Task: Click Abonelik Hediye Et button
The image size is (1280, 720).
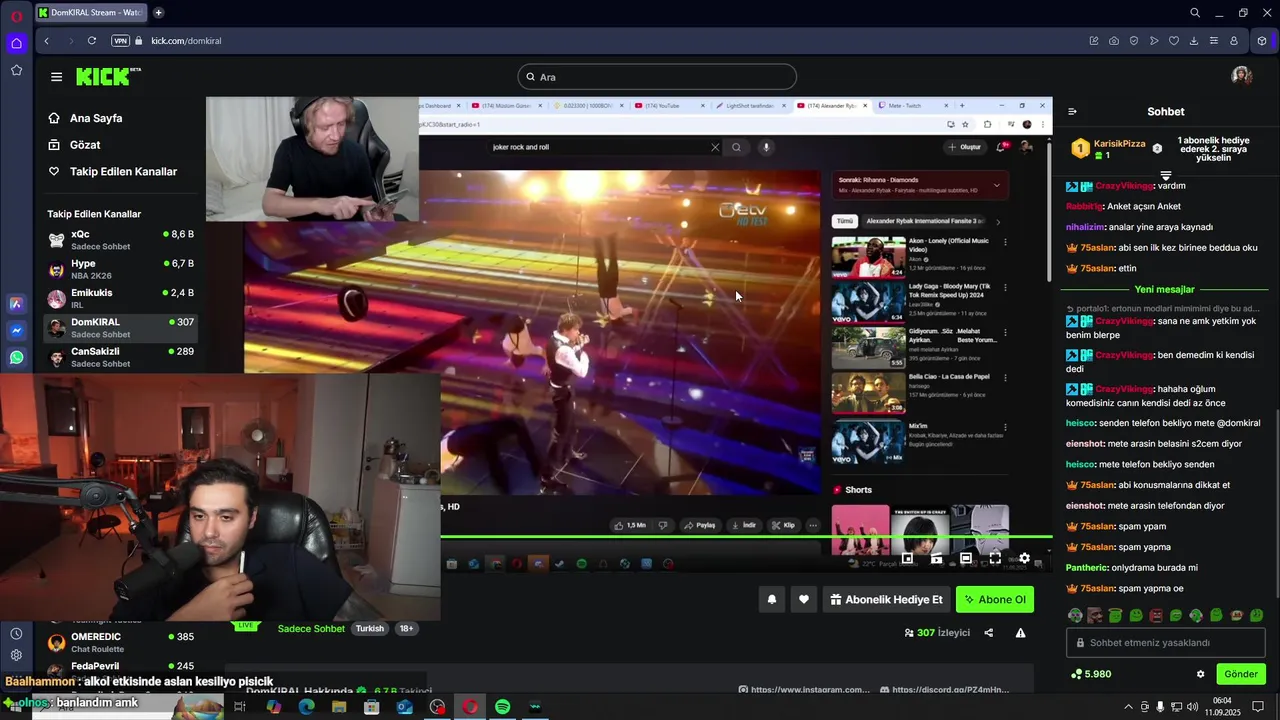Action: [886, 599]
